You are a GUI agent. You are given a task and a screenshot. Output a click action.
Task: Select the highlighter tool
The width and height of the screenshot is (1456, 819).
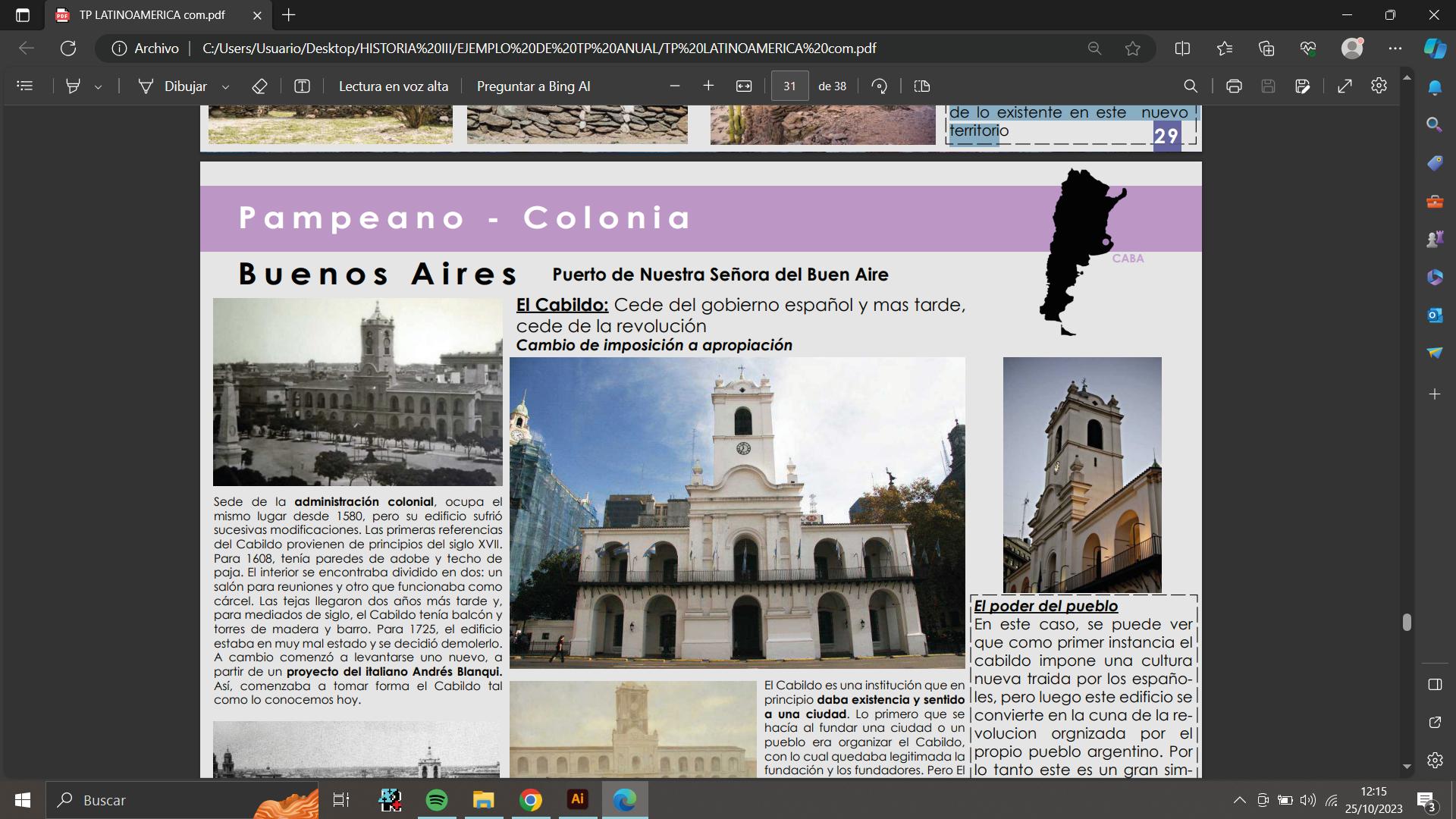click(73, 86)
